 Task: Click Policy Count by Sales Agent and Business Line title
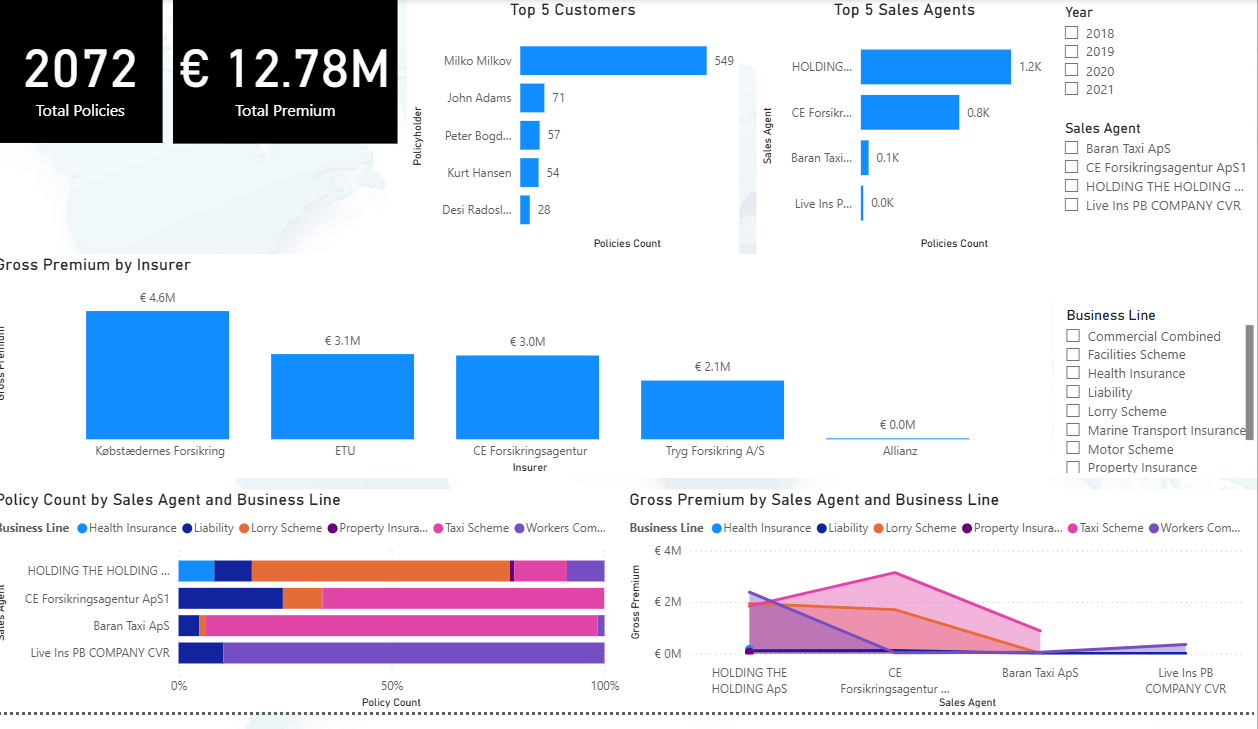[168, 500]
